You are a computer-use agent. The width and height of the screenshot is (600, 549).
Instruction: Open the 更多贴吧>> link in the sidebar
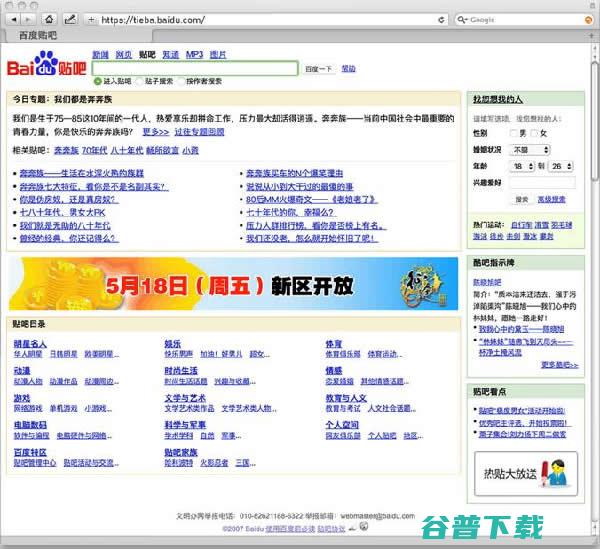coord(559,365)
